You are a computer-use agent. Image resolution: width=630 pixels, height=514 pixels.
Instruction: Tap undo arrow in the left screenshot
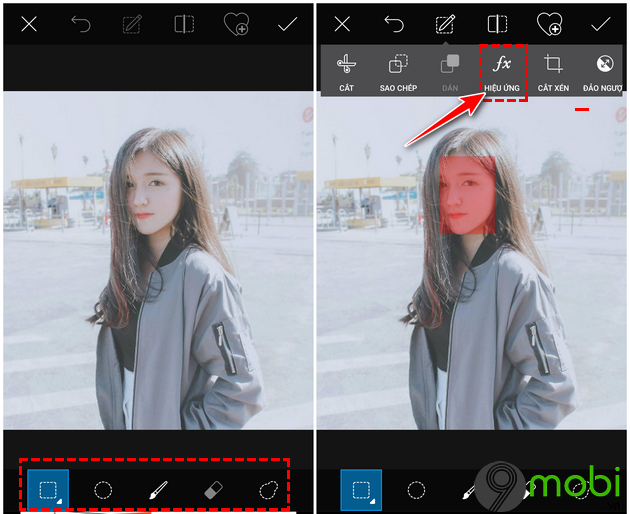tap(81, 24)
